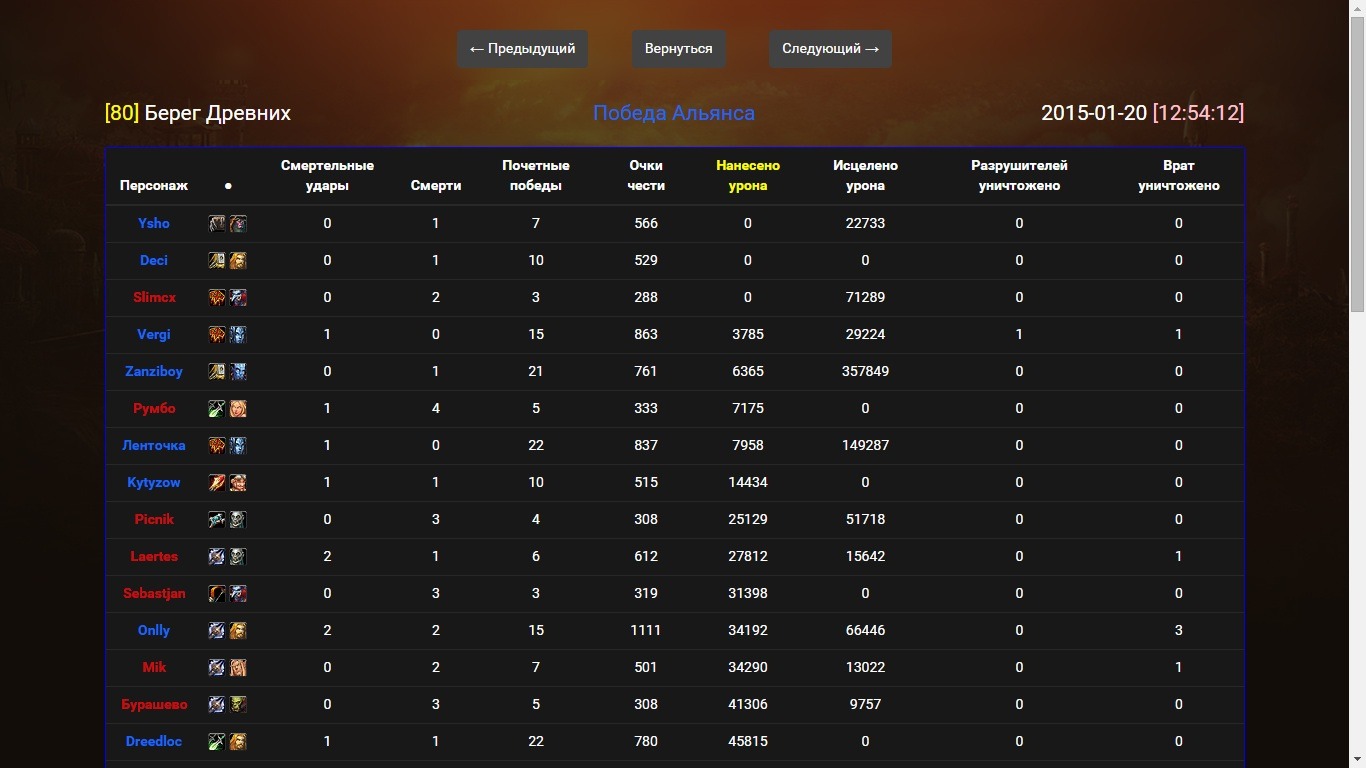Click the druid class icon next to Slimcx

[x=217, y=298]
